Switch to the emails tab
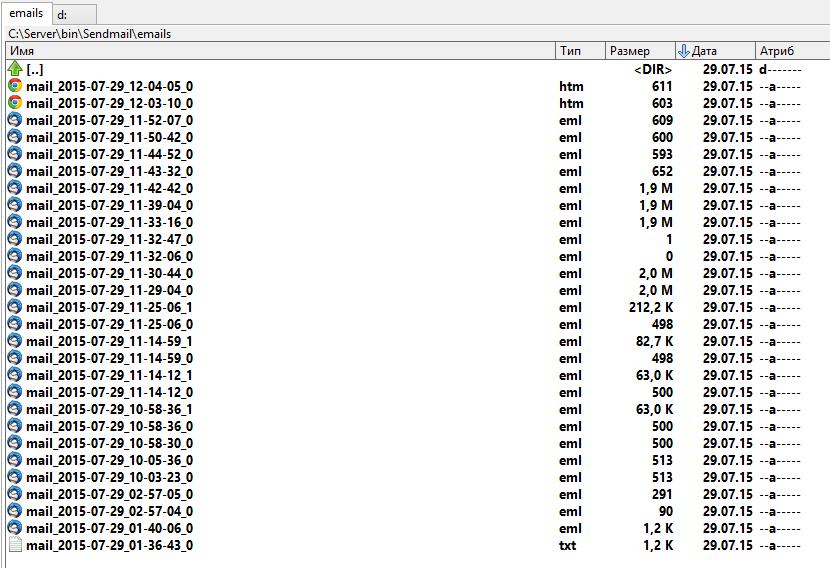This screenshot has height=568, width=830. (x=26, y=13)
